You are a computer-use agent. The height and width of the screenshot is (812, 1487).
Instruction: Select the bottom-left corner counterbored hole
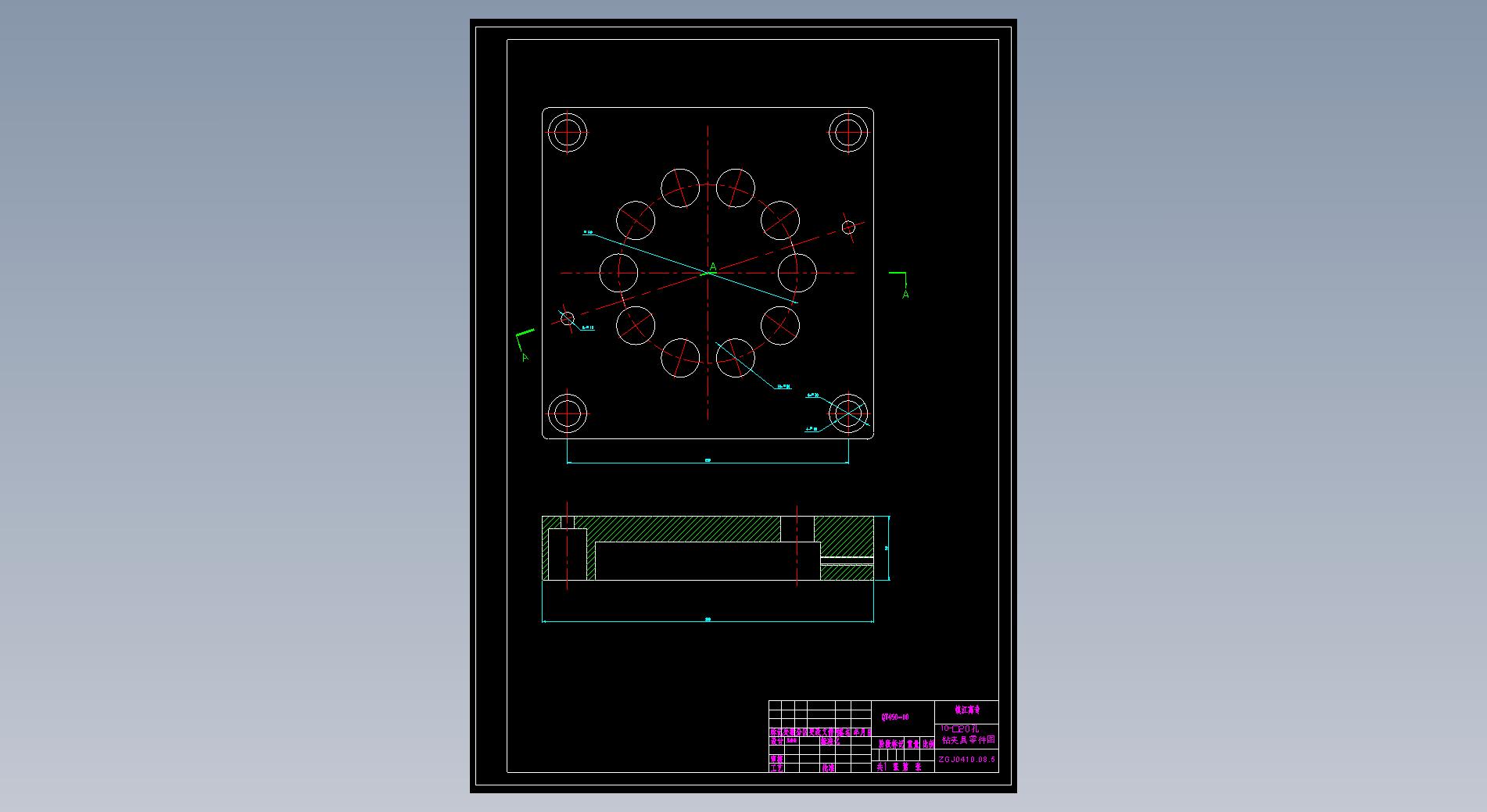point(567,414)
